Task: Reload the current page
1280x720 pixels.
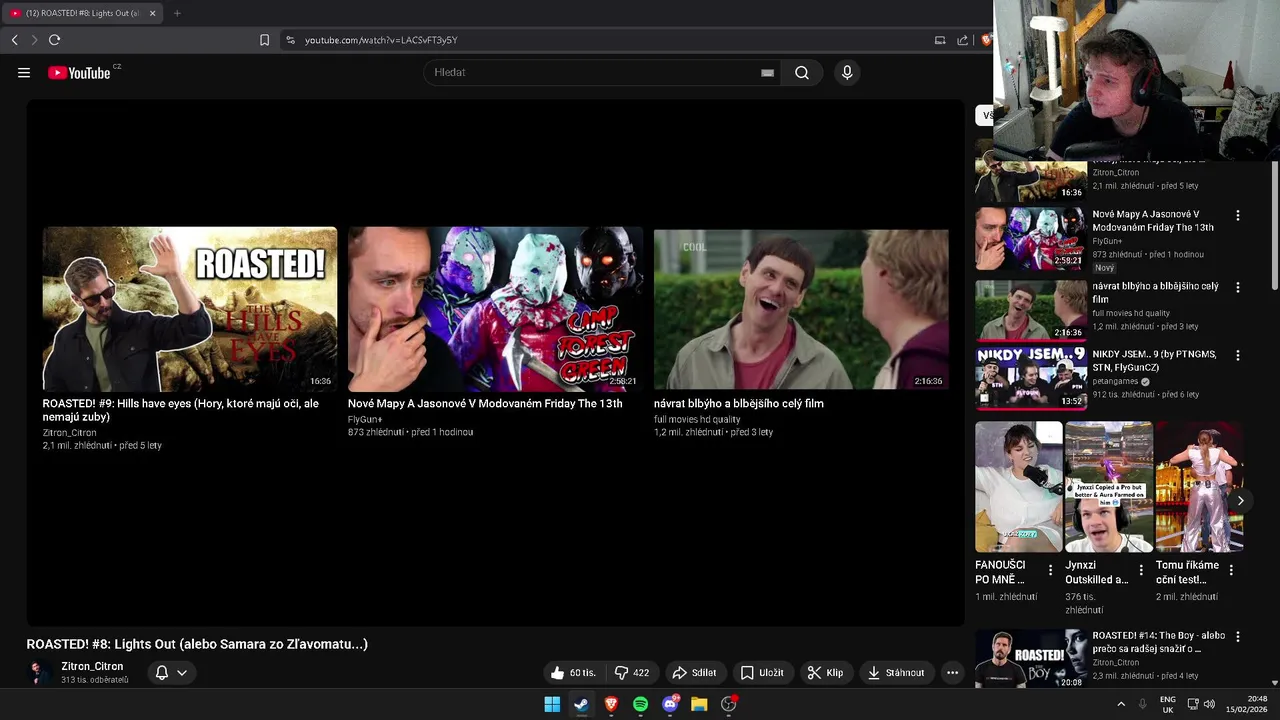Action: click(54, 40)
